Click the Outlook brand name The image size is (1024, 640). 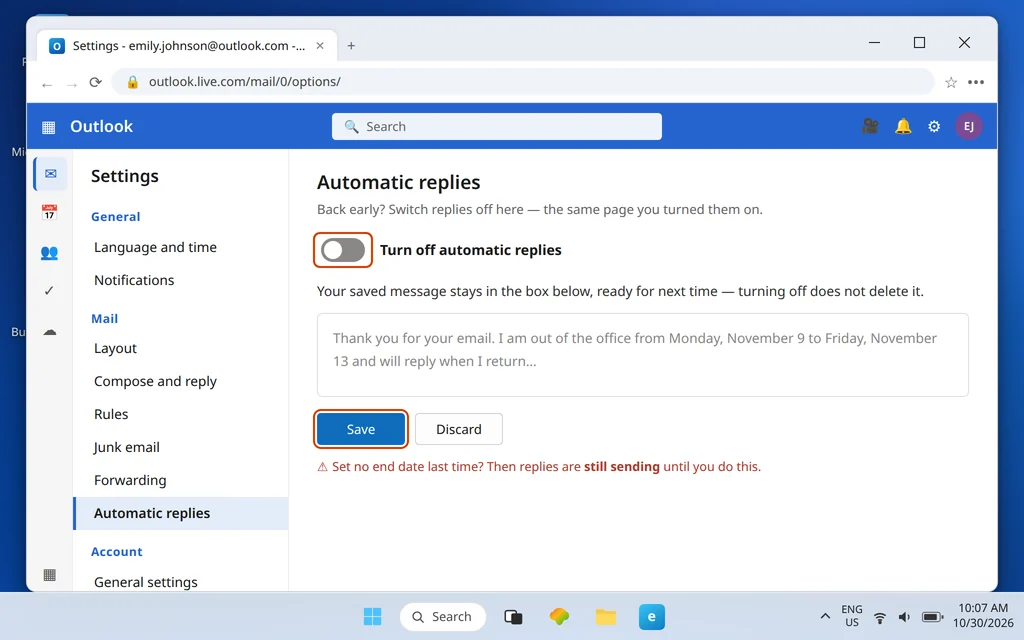tap(101, 127)
